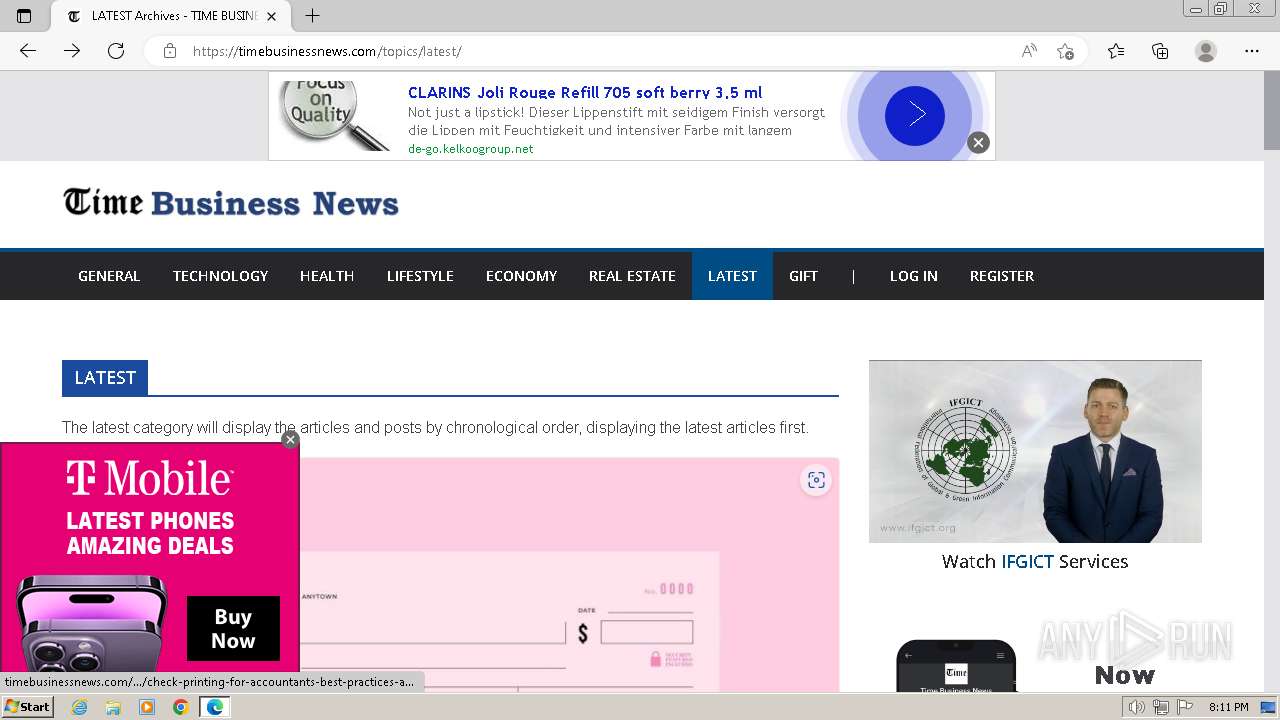Dismiss the T-Mobile popup ad
Screen dimensions: 1280x720
point(290,440)
